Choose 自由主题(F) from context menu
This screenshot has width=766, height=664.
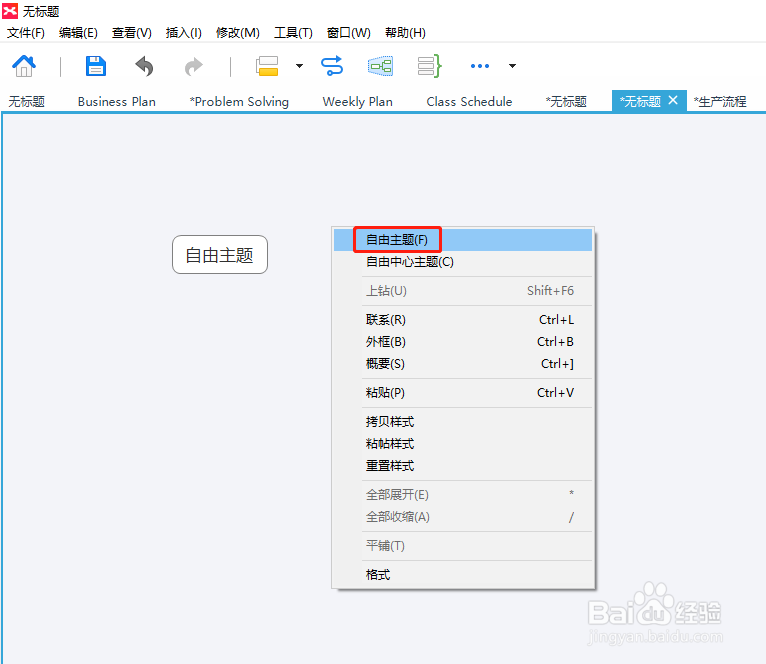463,240
